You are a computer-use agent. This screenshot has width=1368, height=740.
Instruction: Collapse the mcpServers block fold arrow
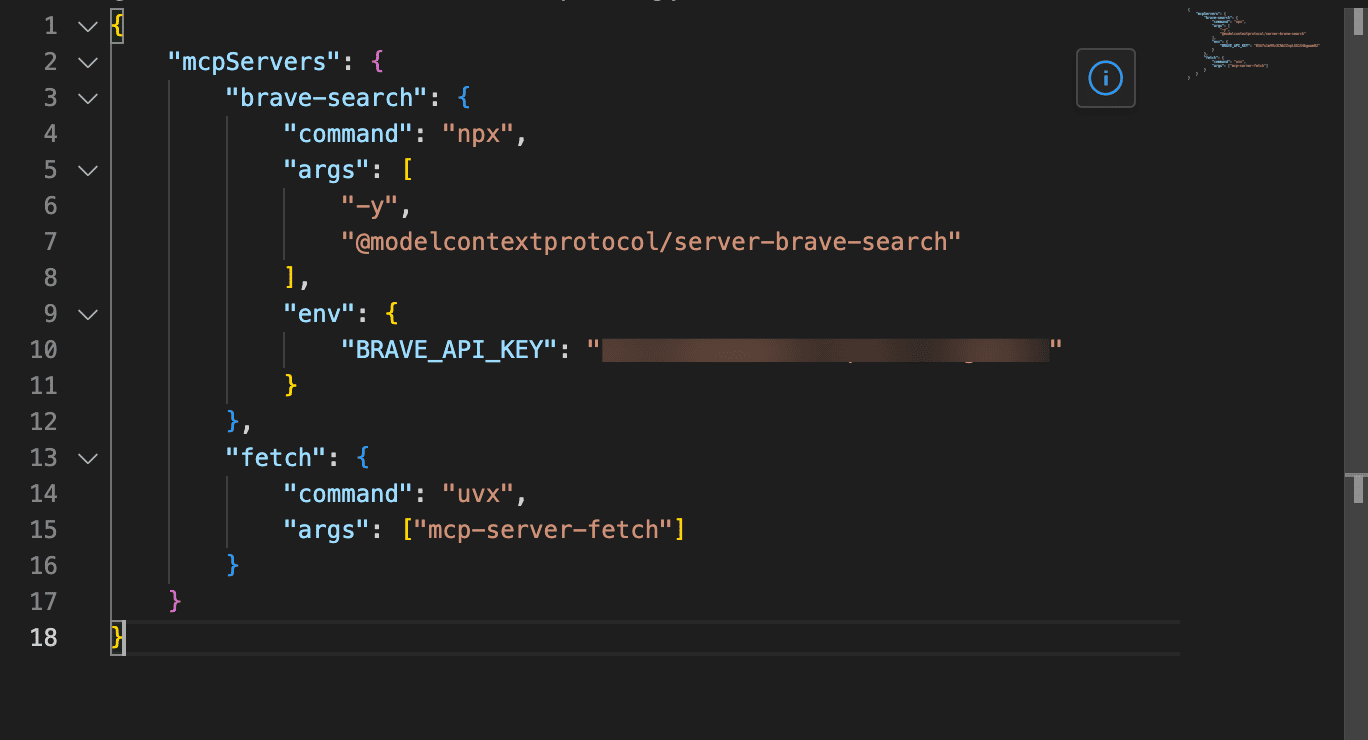coord(88,62)
